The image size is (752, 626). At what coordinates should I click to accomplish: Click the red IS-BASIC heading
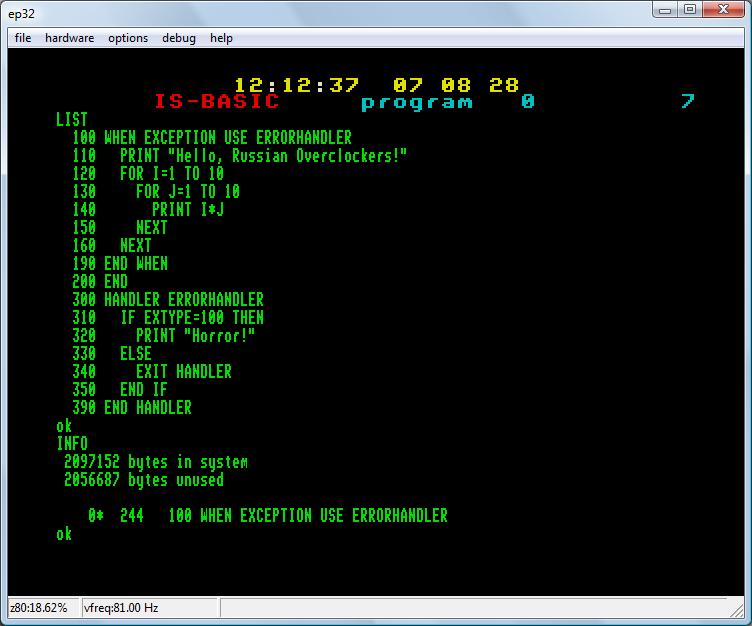[216, 101]
